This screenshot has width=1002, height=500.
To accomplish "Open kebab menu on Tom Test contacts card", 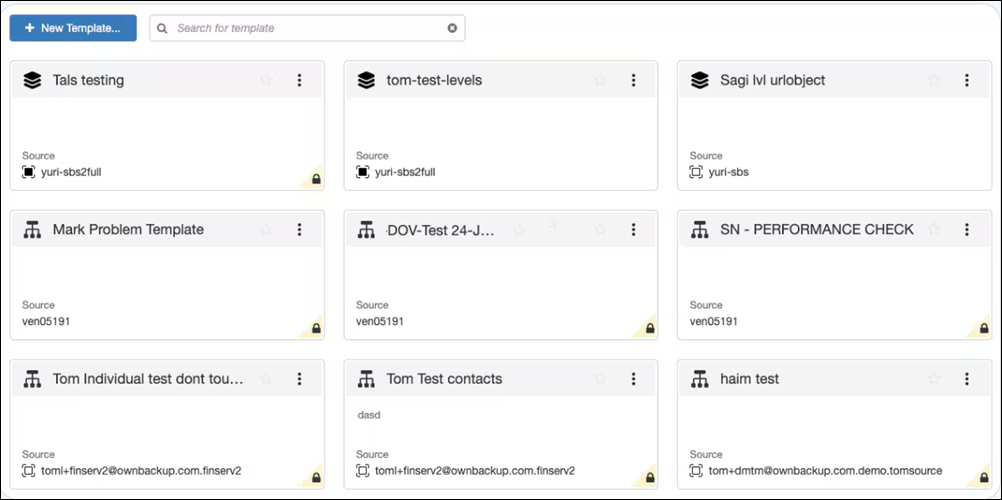I will coord(633,379).
